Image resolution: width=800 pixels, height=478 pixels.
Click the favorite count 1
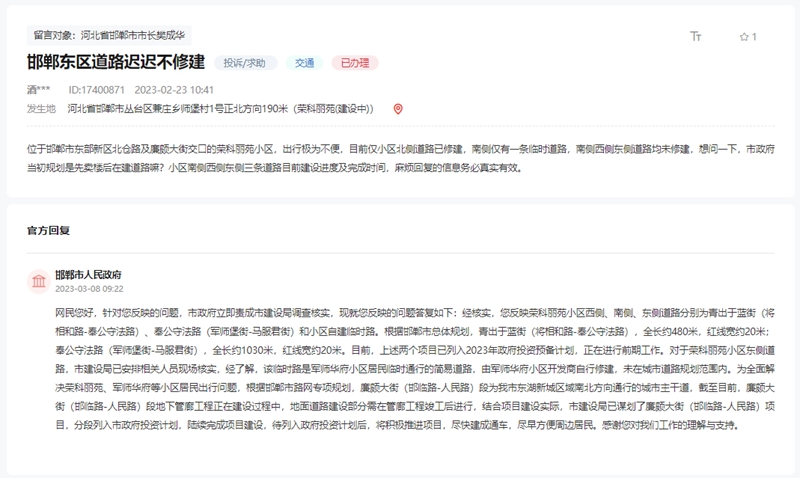coord(754,37)
